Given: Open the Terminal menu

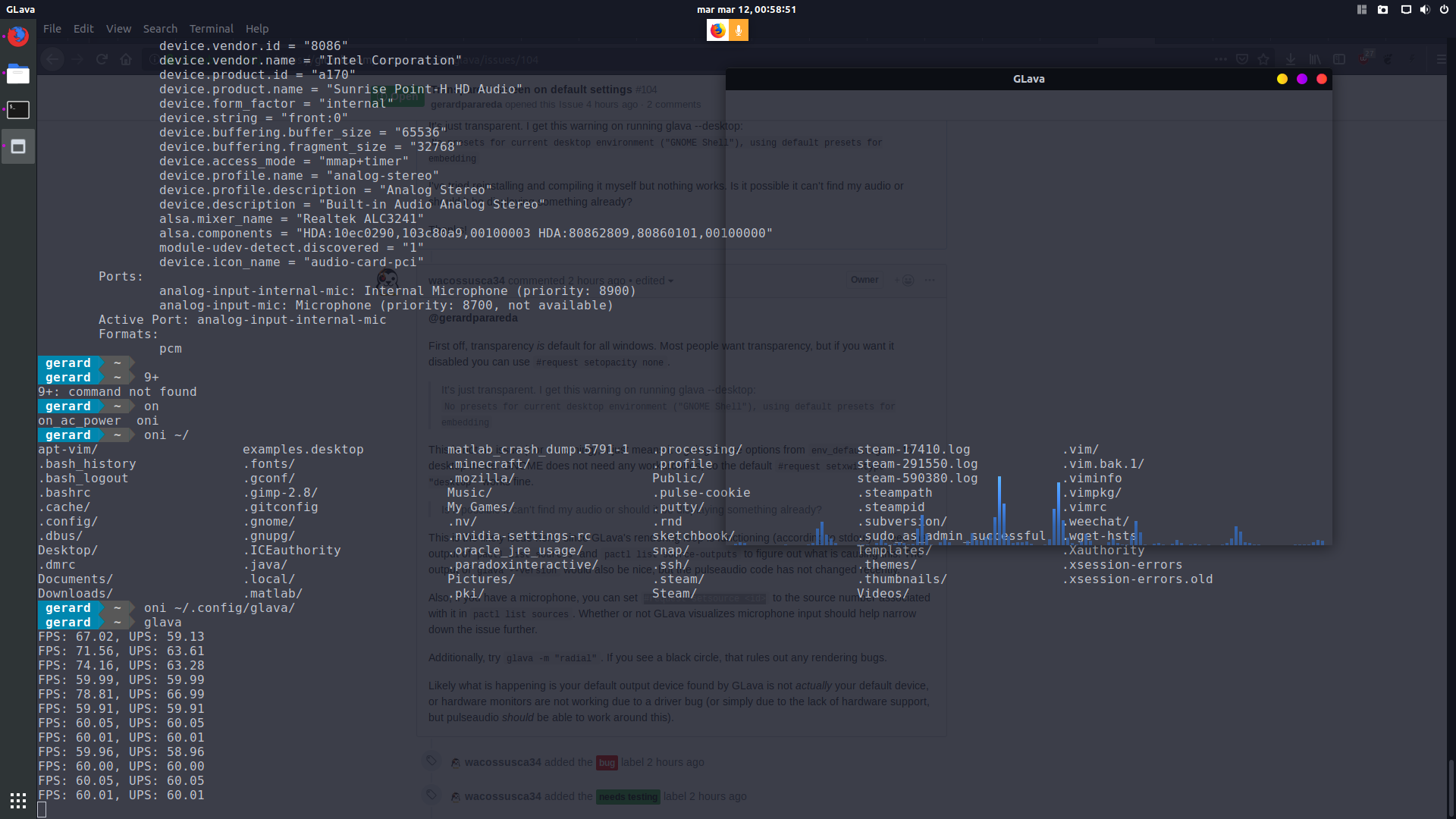Looking at the screenshot, I should tap(211, 28).
